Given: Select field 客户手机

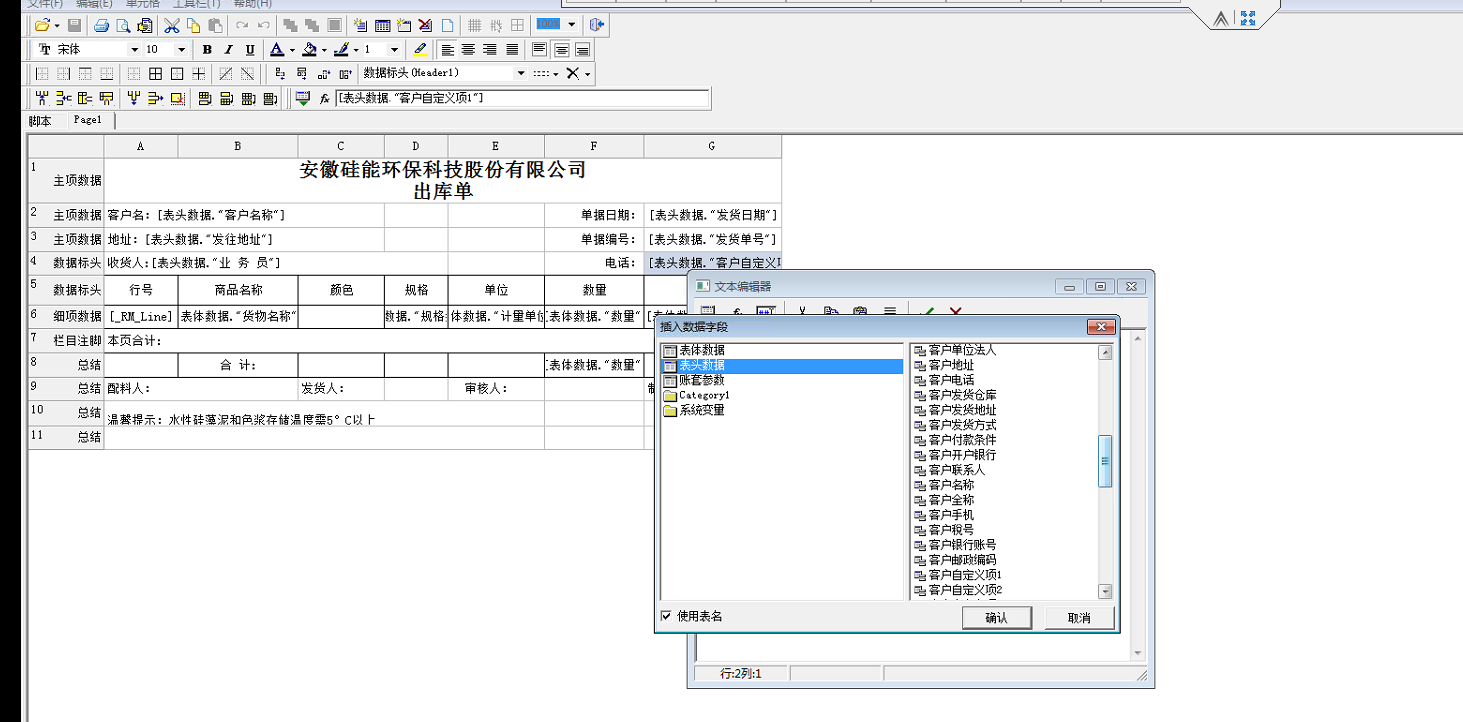Looking at the screenshot, I should click(951, 515).
